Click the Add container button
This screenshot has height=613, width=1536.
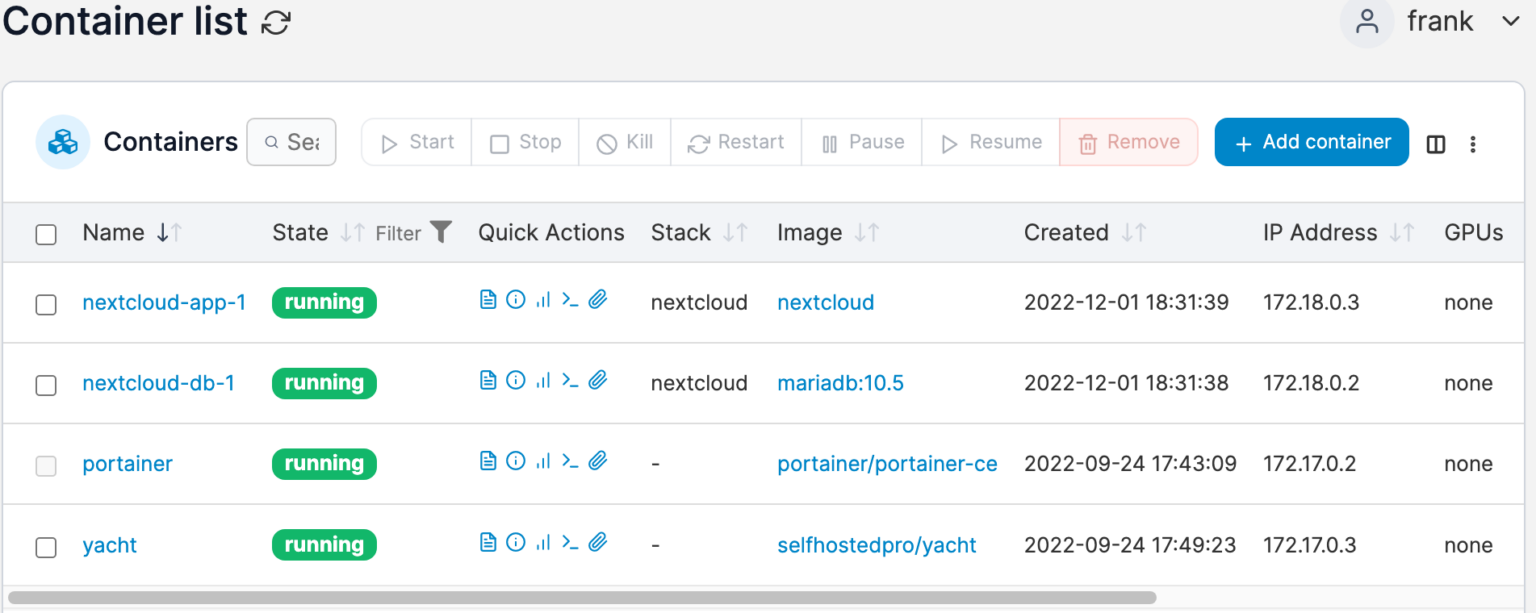pos(1311,142)
